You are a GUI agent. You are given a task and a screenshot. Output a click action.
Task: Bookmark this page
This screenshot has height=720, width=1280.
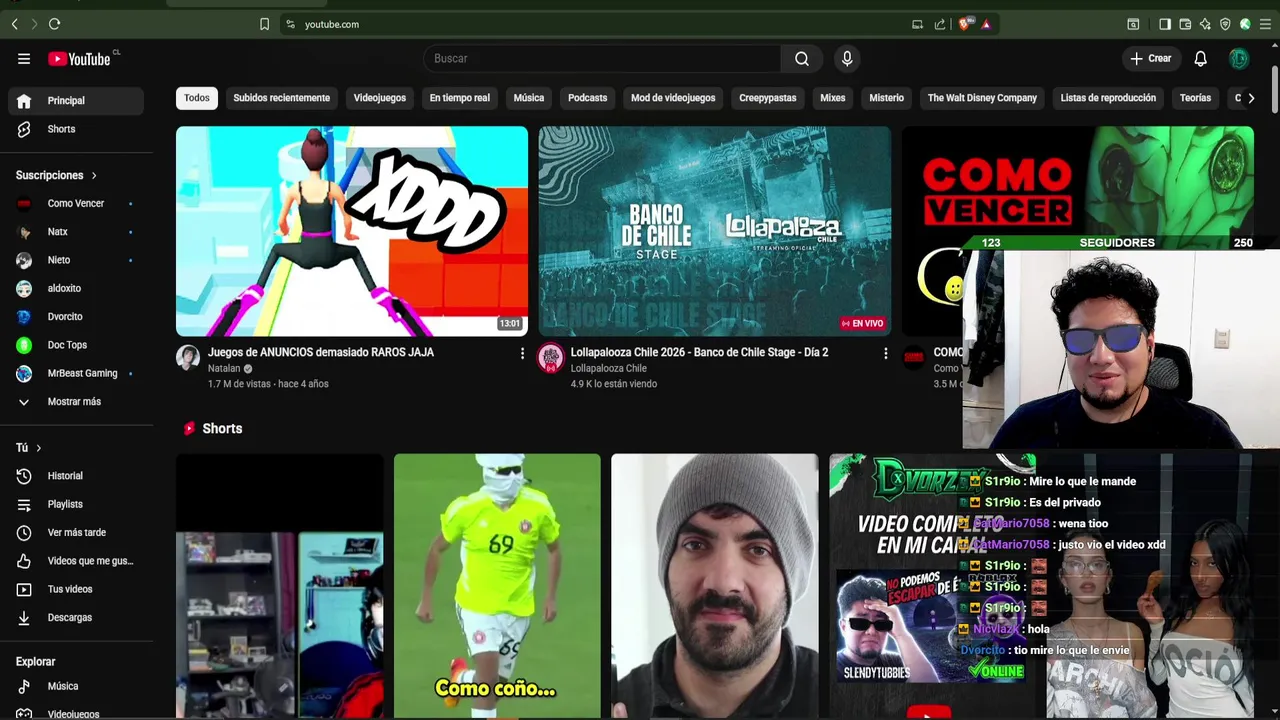point(264,24)
